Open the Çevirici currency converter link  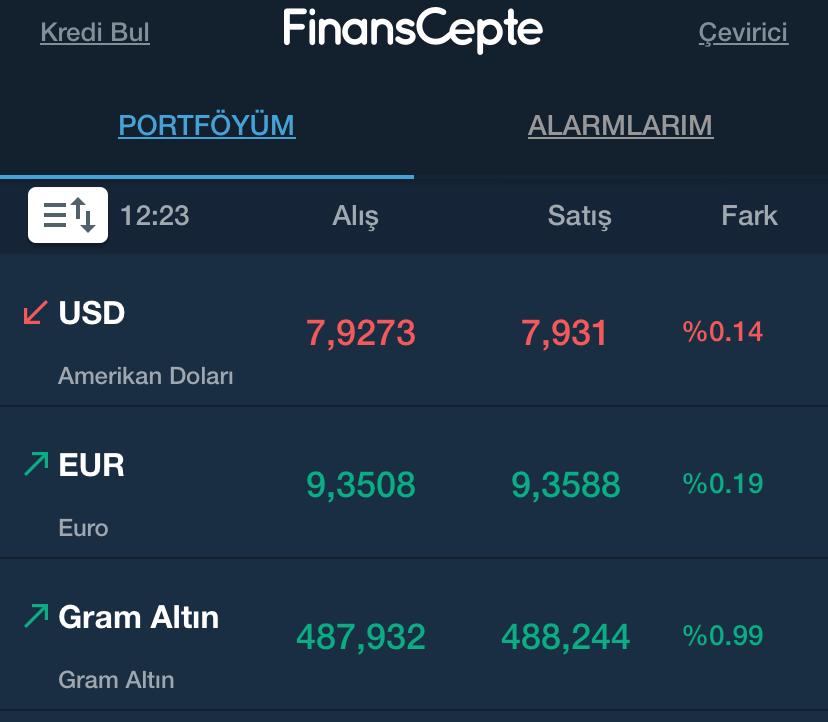pos(744,33)
